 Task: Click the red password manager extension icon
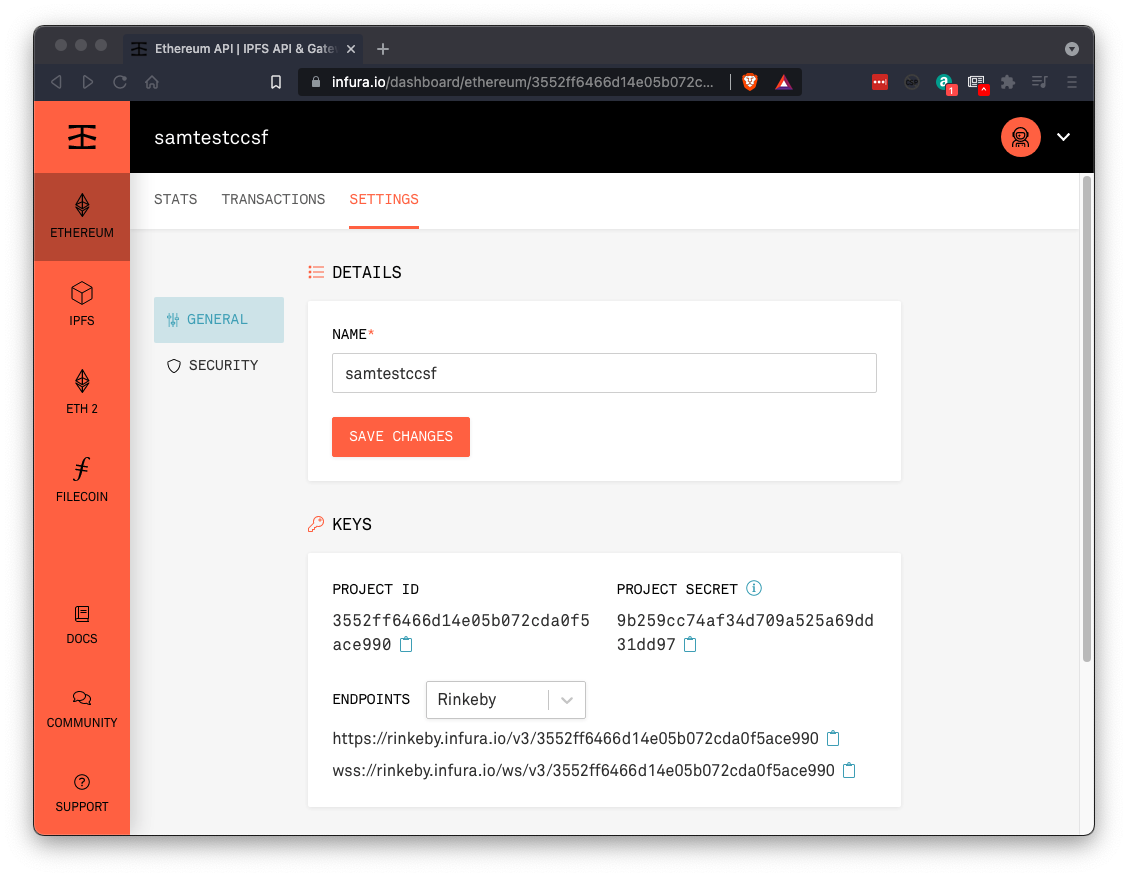pyautogui.click(x=879, y=82)
